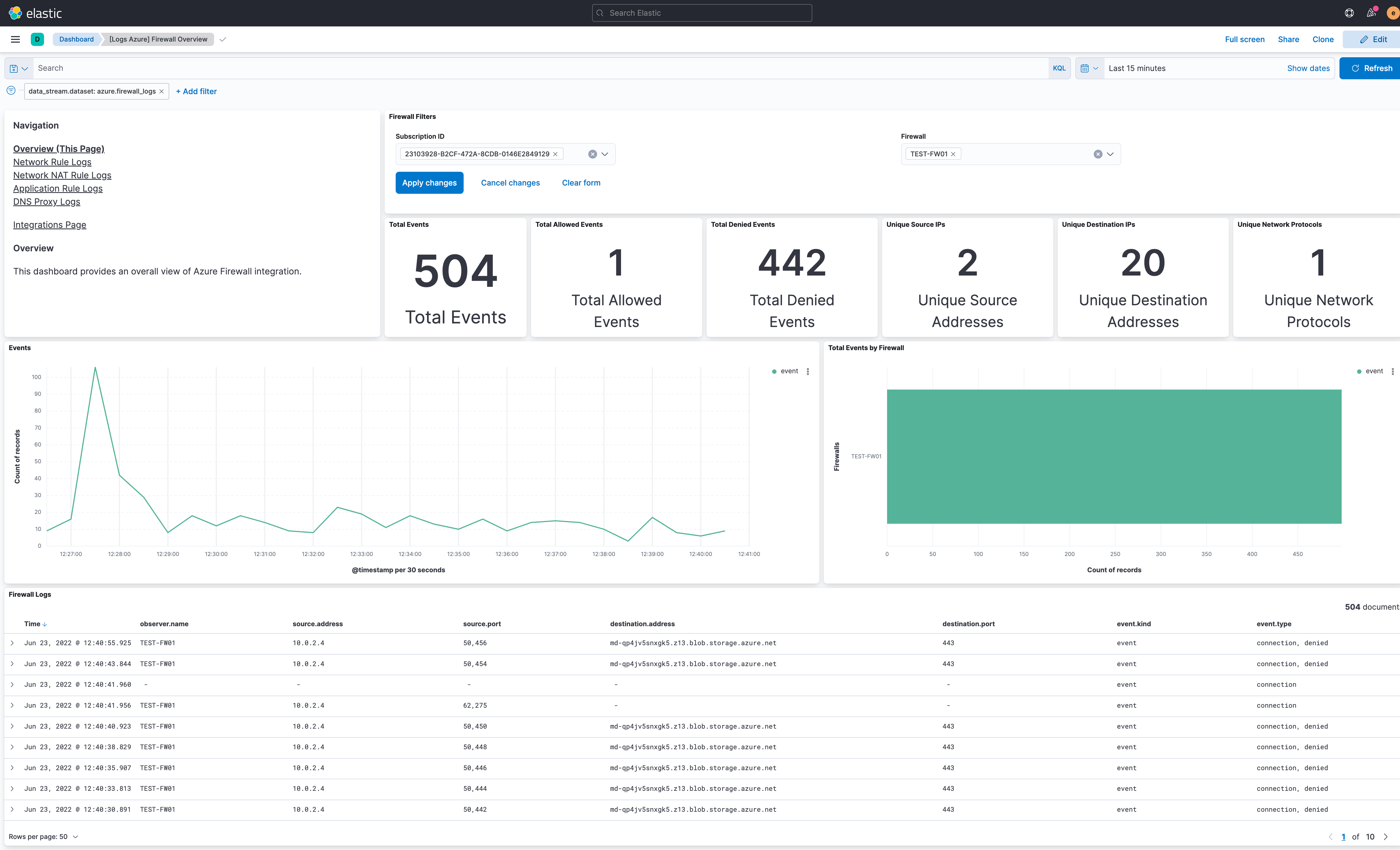Expand the Subscription ID combo box

pos(605,154)
